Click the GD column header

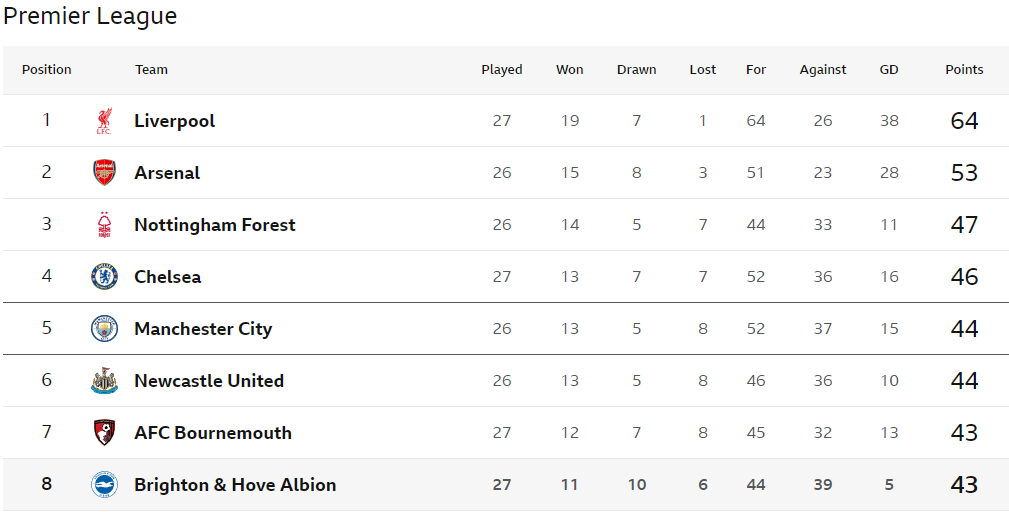click(x=889, y=69)
